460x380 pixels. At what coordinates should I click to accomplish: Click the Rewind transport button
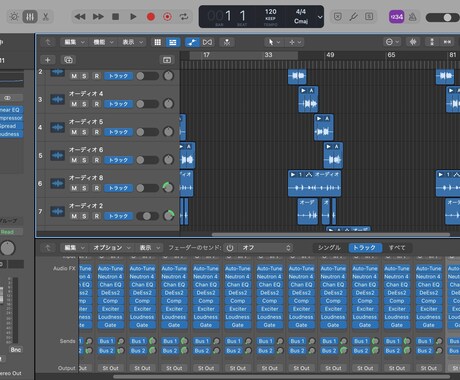80,17
